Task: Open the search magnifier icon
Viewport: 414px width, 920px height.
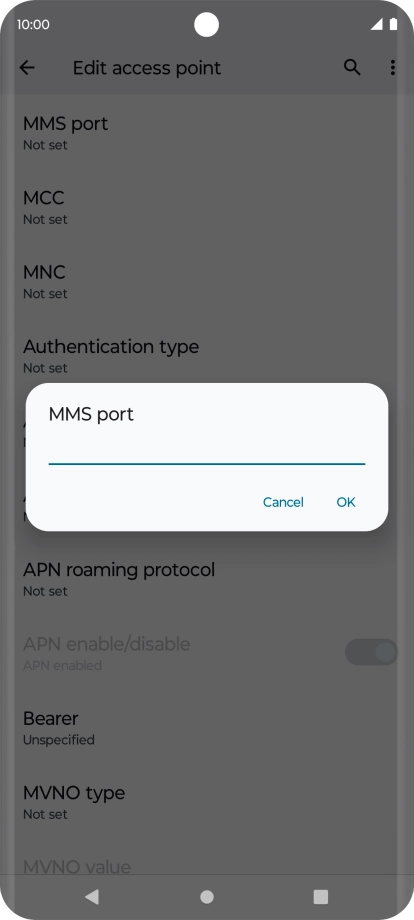Action: pos(352,67)
